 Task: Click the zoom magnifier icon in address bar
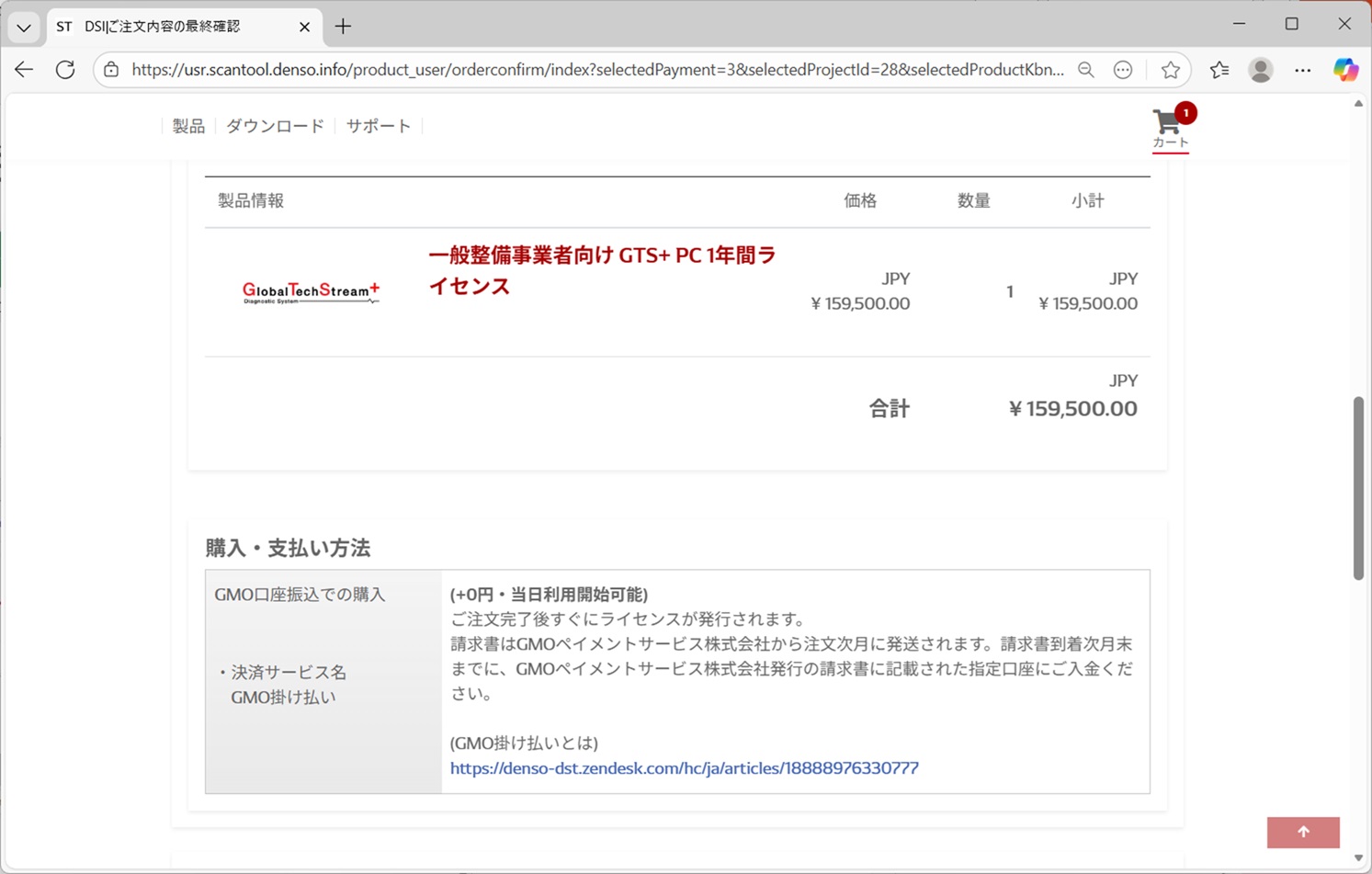coord(1085,70)
